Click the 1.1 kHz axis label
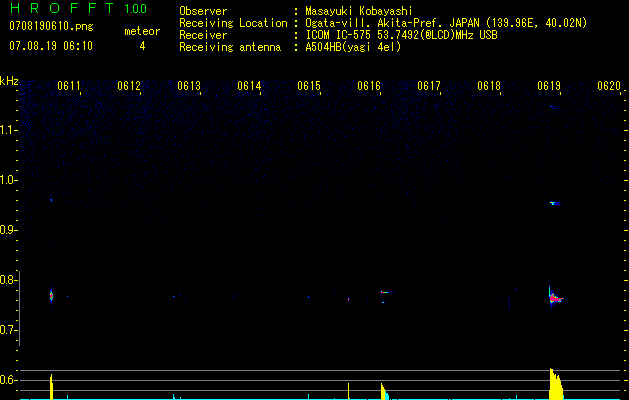This screenshot has height=400, width=629. [8, 130]
